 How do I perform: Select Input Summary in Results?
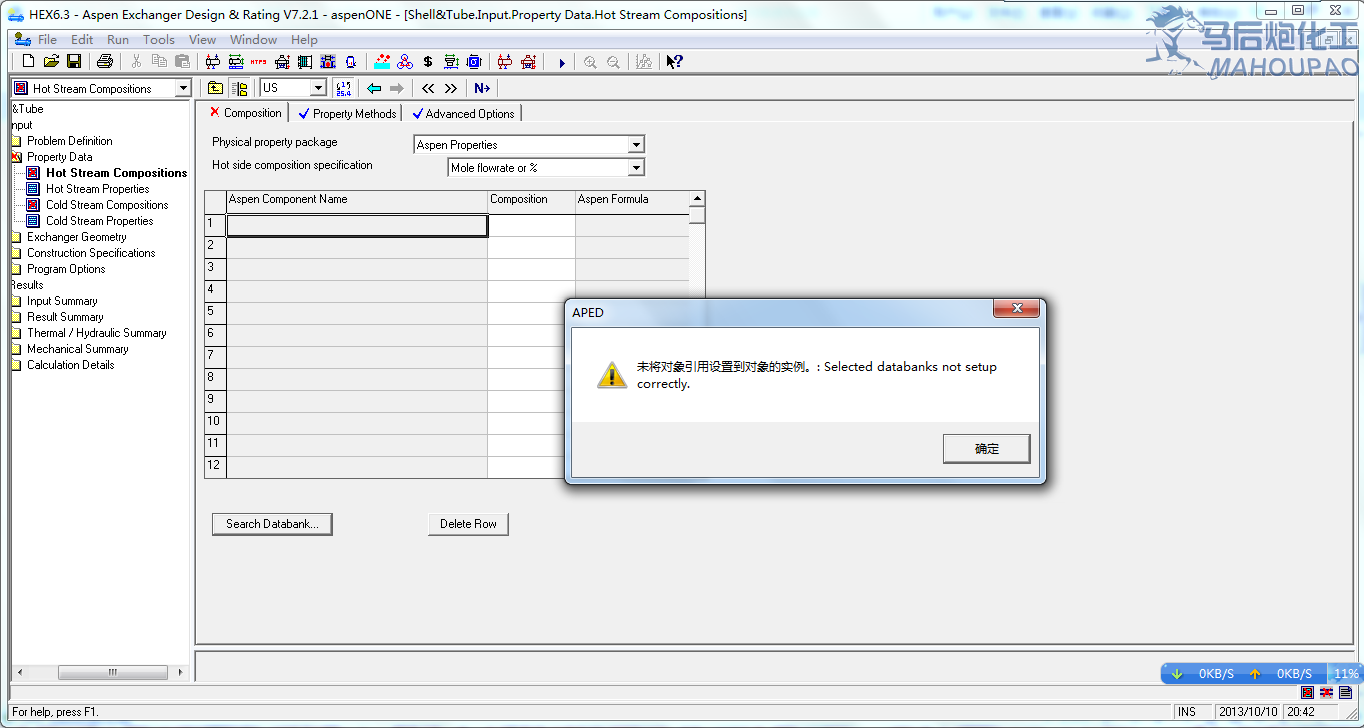coord(62,301)
